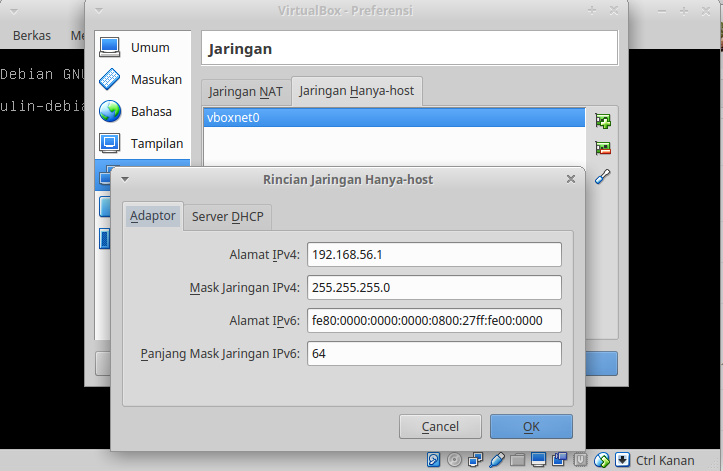
Task: Click the Alamat IPv4 input field
Action: pos(434,255)
